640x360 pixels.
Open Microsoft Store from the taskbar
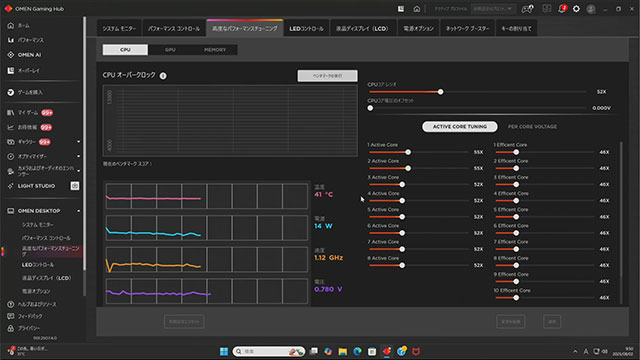coord(372,351)
